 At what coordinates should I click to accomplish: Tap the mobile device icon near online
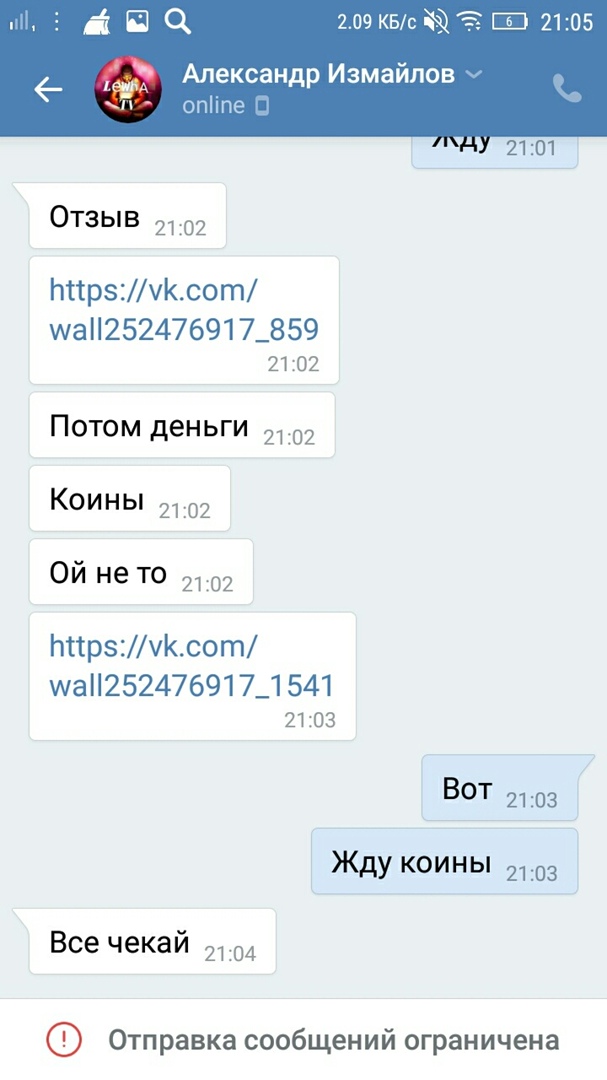click(x=262, y=106)
